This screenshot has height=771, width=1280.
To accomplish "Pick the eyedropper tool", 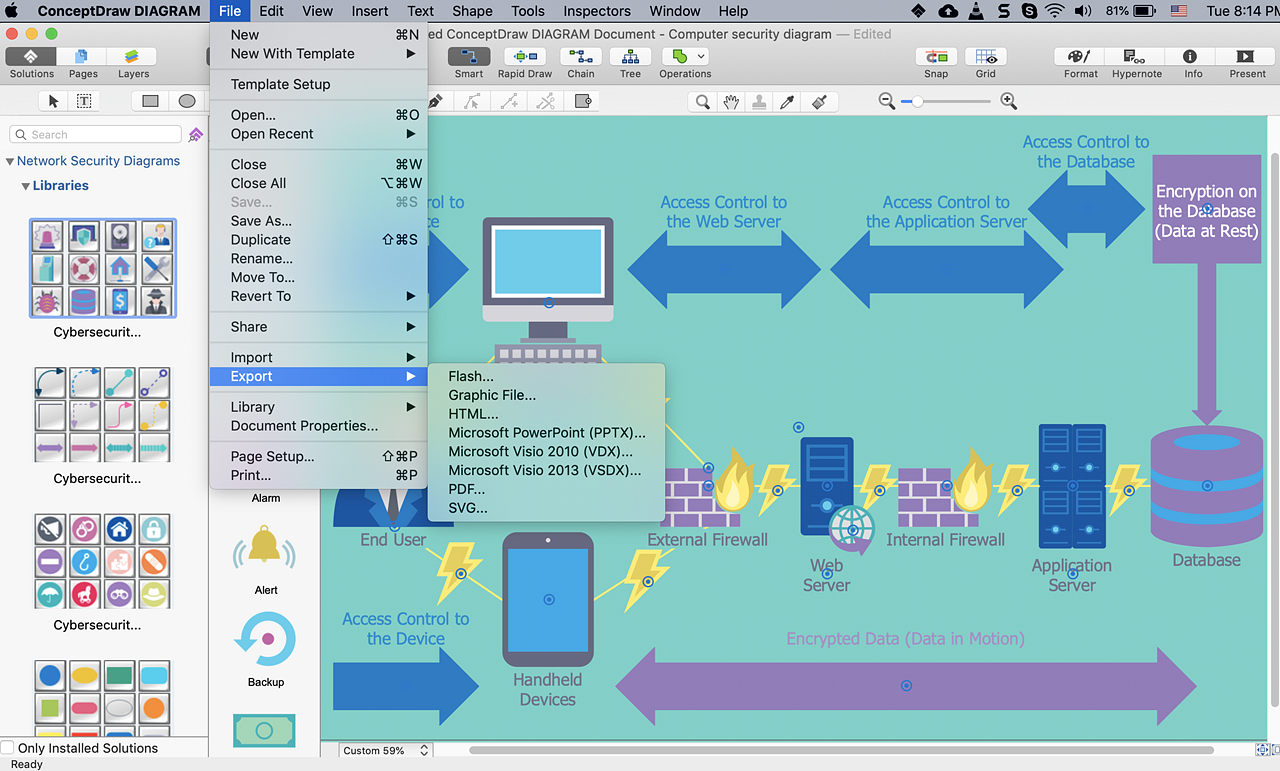I will 789,101.
